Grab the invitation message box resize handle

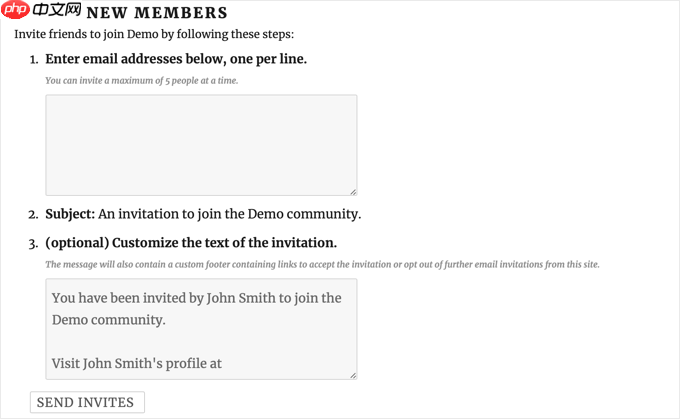pyautogui.click(x=353, y=376)
